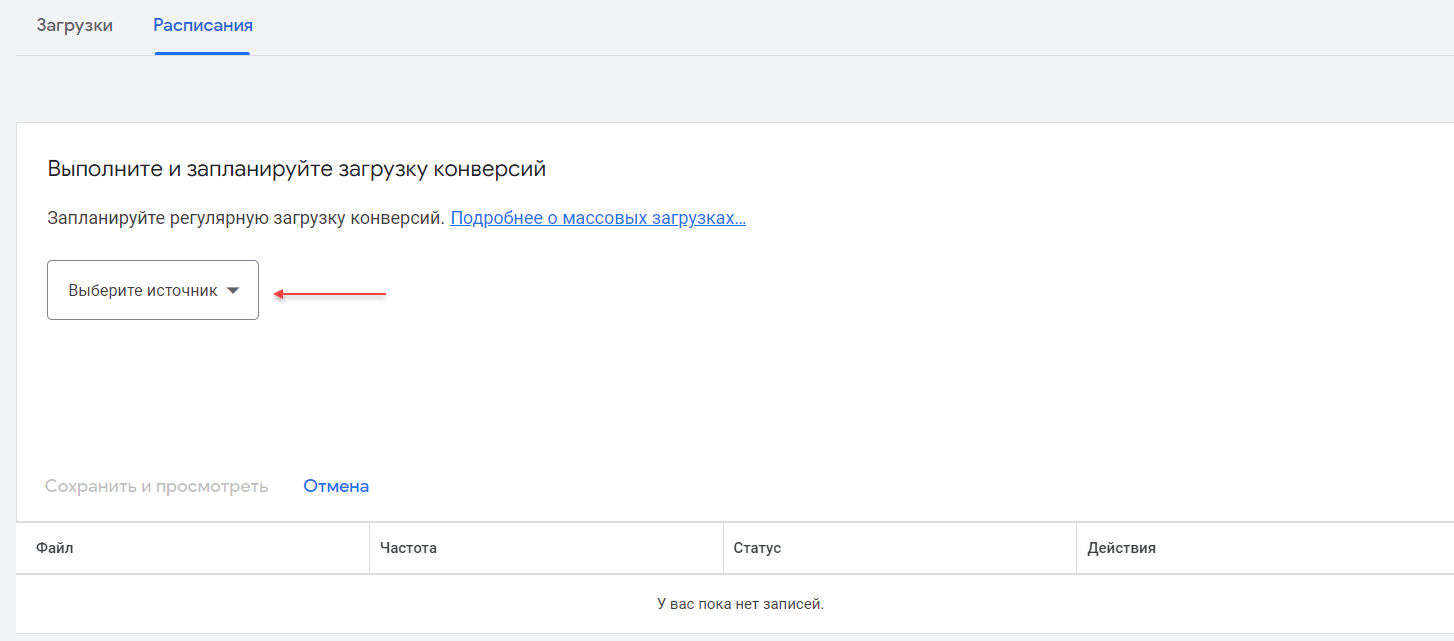Sort by the Частота column header
The width and height of the screenshot is (1454, 641).
[409, 548]
